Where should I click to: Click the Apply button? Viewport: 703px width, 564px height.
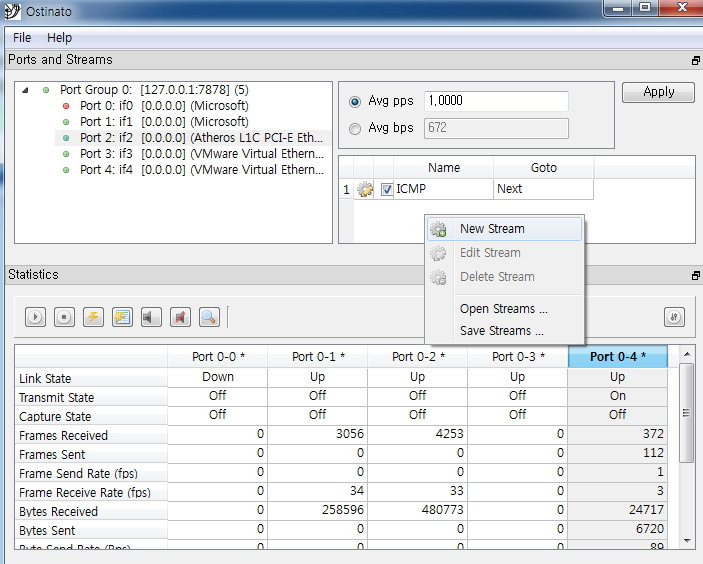(658, 92)
